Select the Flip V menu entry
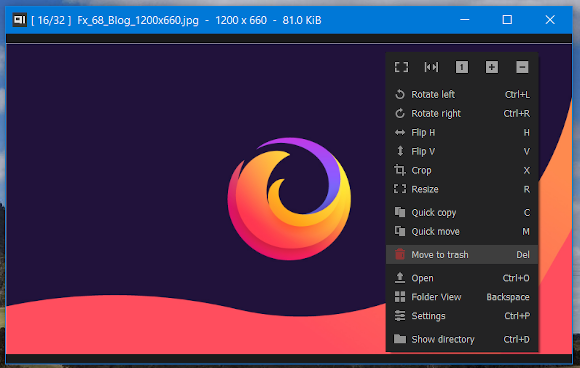580x368 pixels. pyautogui.click(x=462, y=151)
